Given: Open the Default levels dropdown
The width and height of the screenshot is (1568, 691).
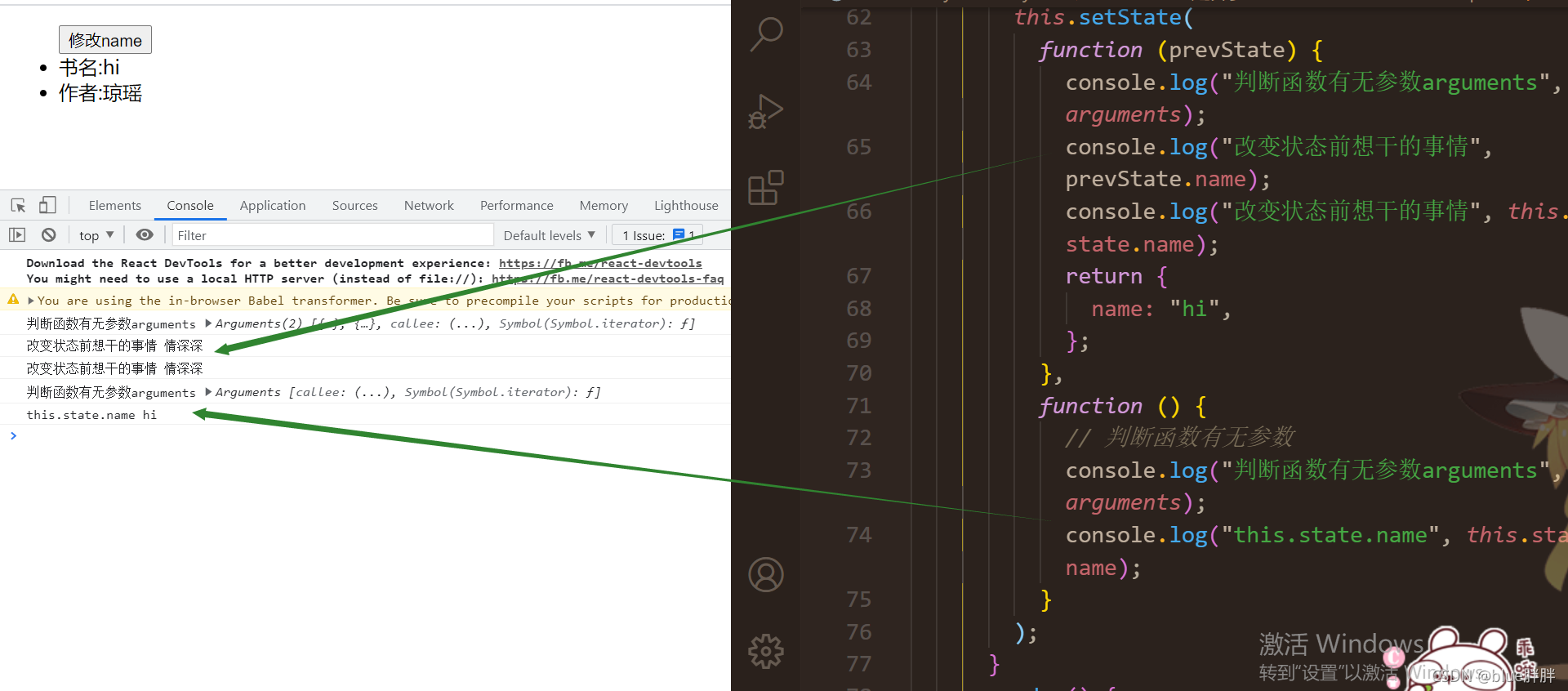Looking at the screenshot, I should tap(550, 235).
